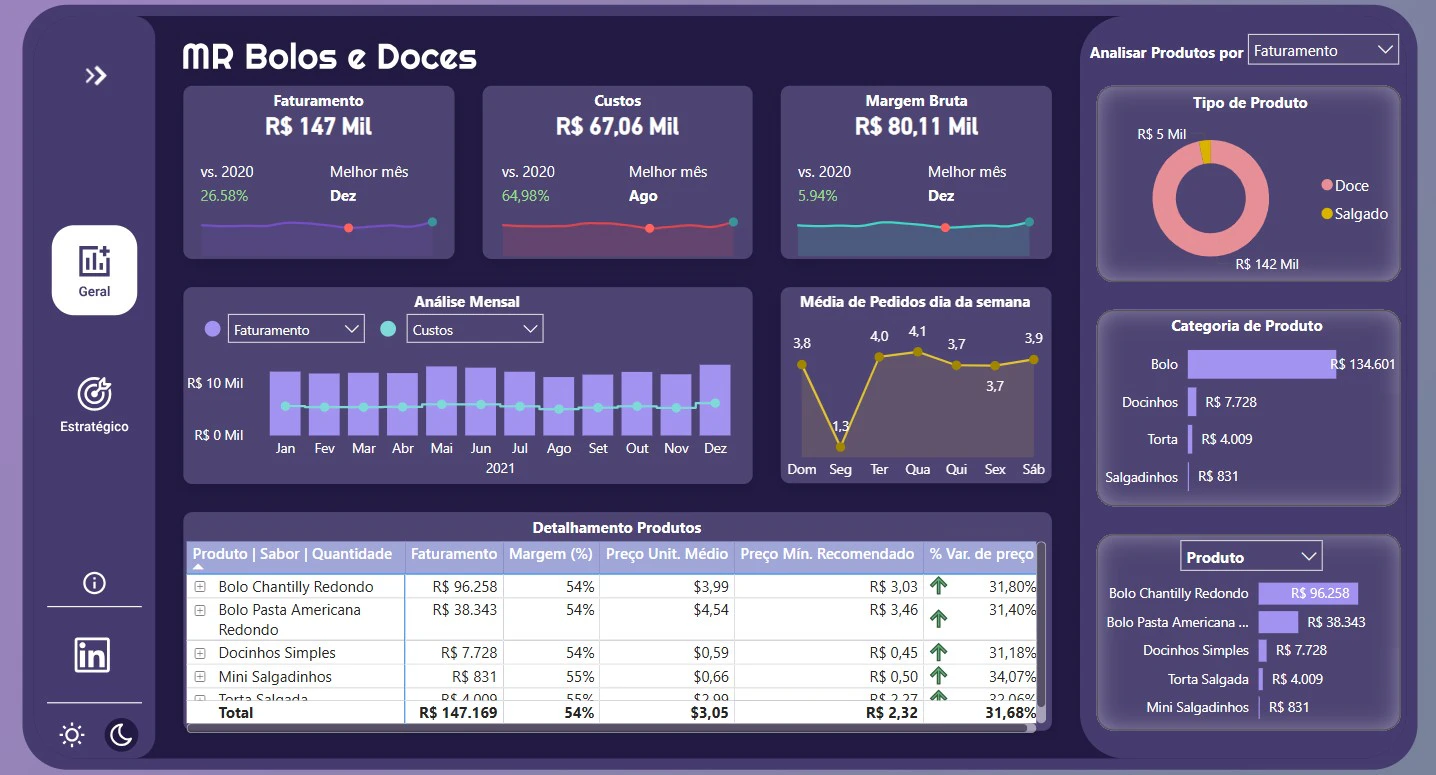The width and height of the screenshot is (1436, 775).
Task: Click the Custos KPI value R$ 67,06 Mil
Action: coord(617,127)
